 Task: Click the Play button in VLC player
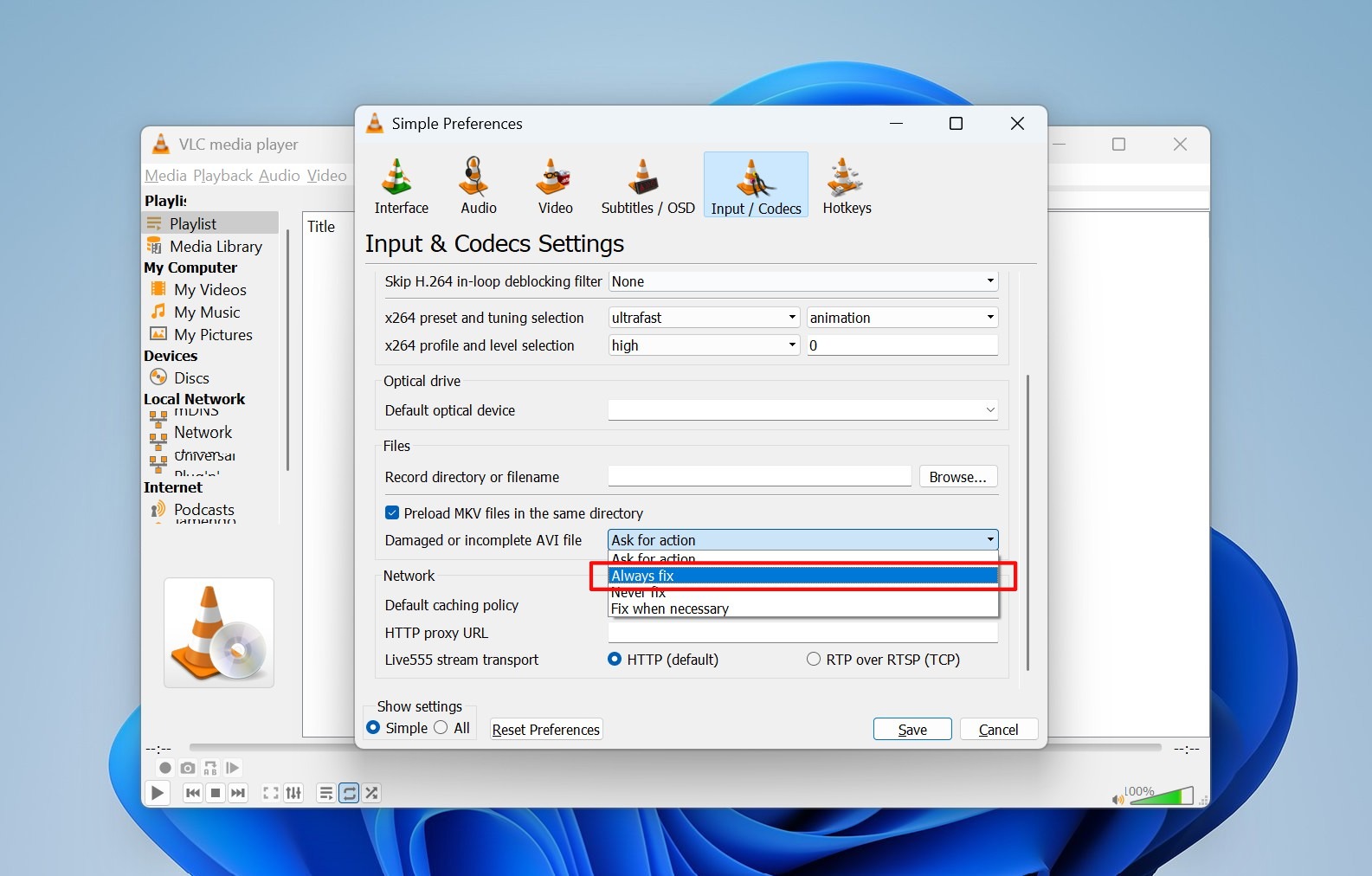[157, 792]
